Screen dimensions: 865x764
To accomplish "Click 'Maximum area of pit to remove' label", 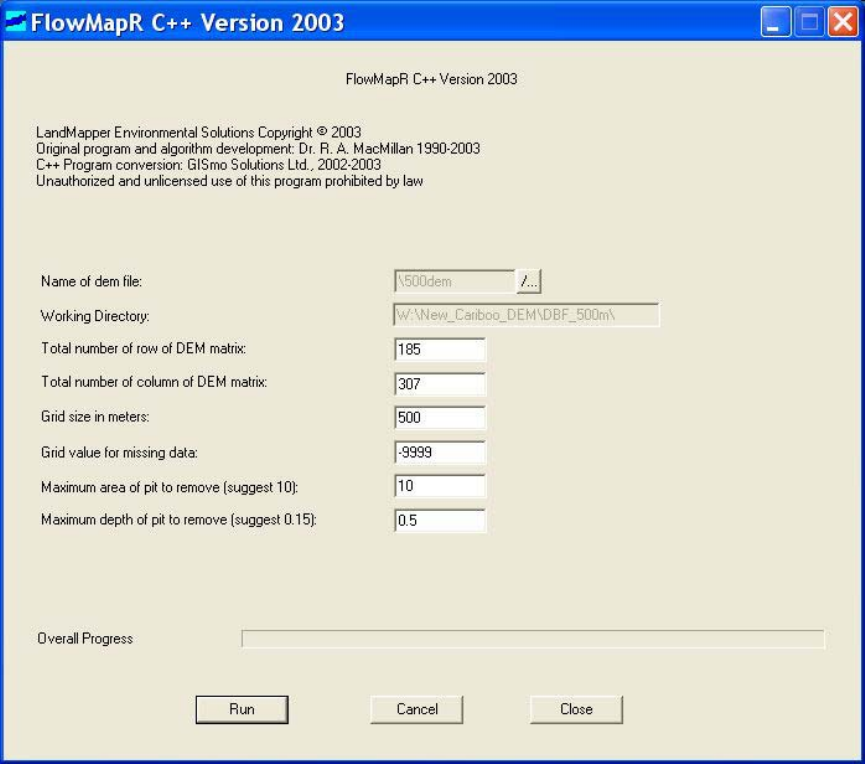I will [169, 487].
